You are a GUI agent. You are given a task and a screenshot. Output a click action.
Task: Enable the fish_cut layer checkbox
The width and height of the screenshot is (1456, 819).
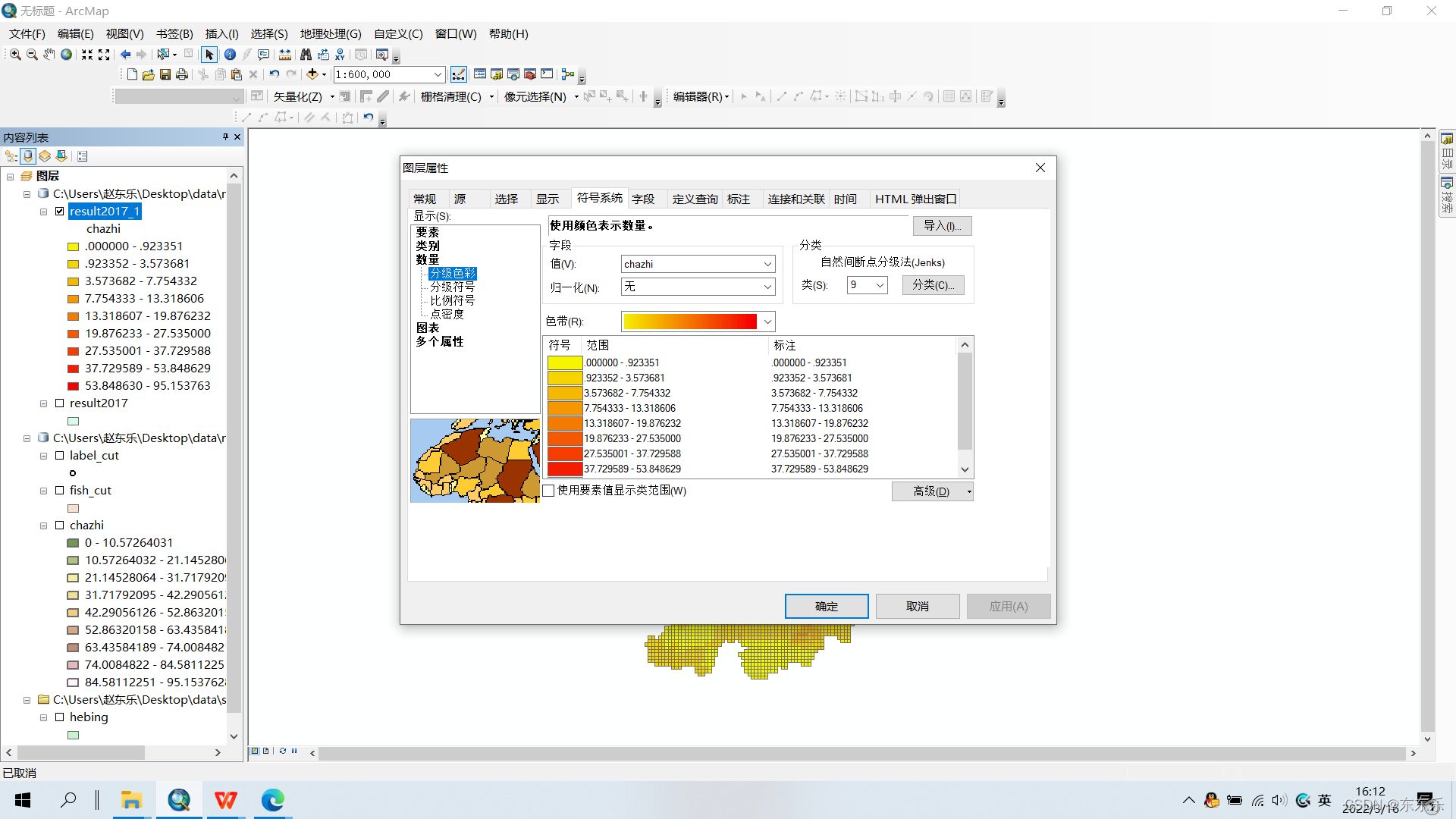(60, 491)
